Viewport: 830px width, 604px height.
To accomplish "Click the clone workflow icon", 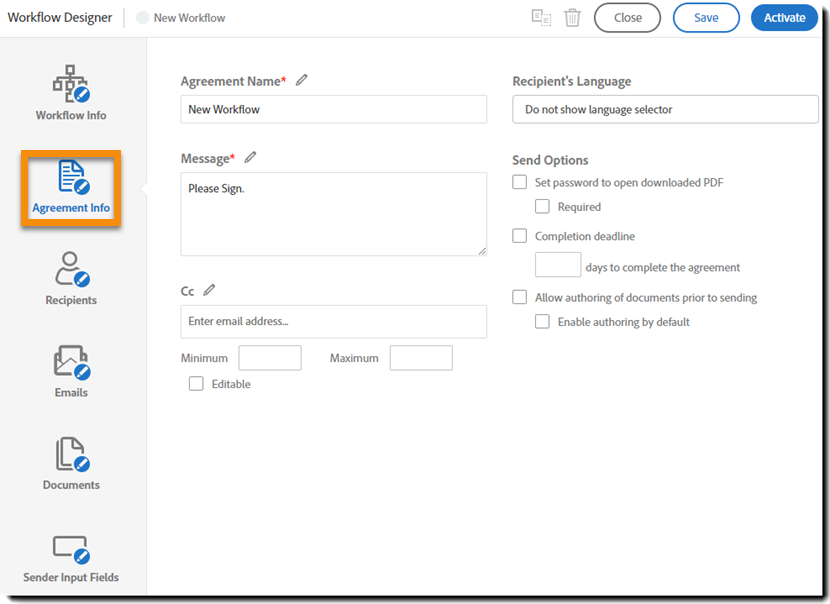I will pyautogui.click(x=541, y=17).
